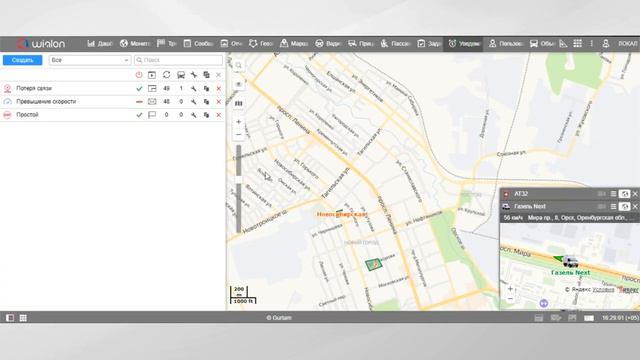The width and height of the screenshot is (640, 360).
Task: Open the Passengers tab
Action: [x=395, y=43]
